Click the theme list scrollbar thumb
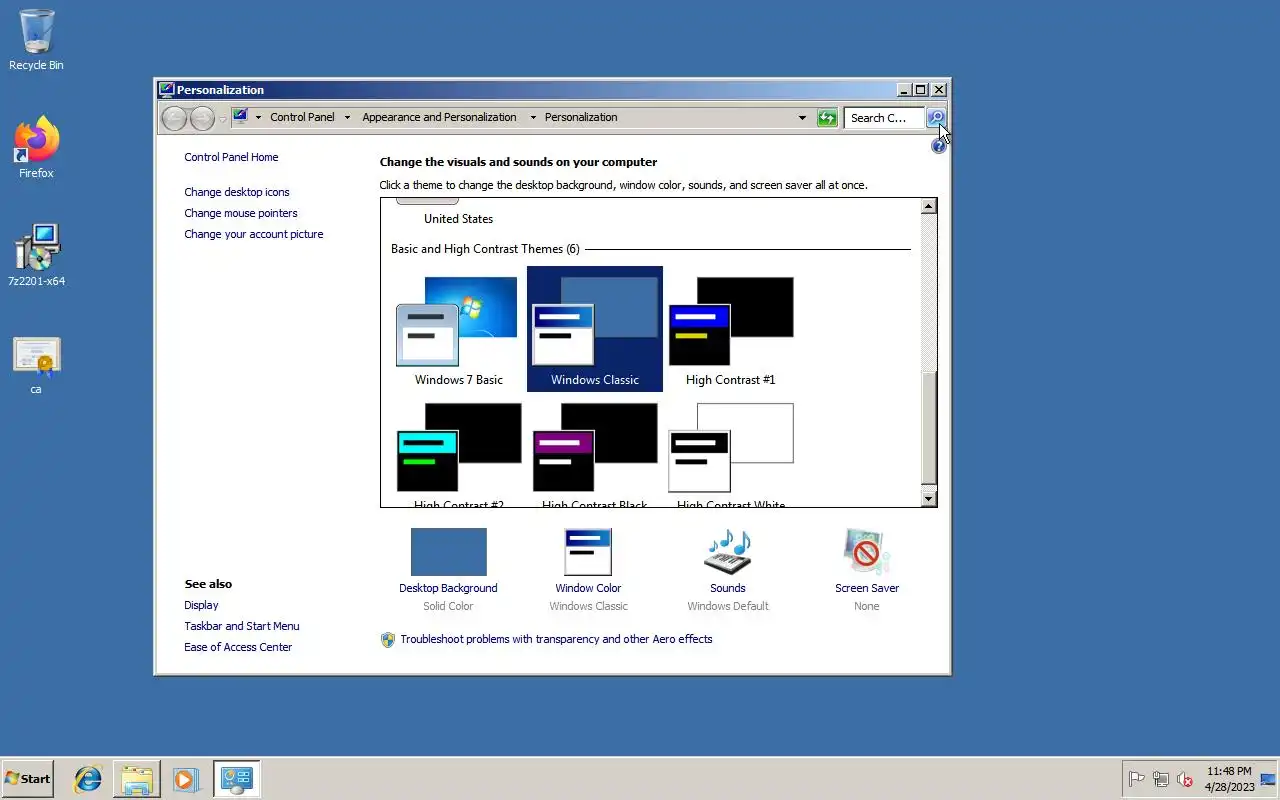1280x800 pixels. pos(929,428)
